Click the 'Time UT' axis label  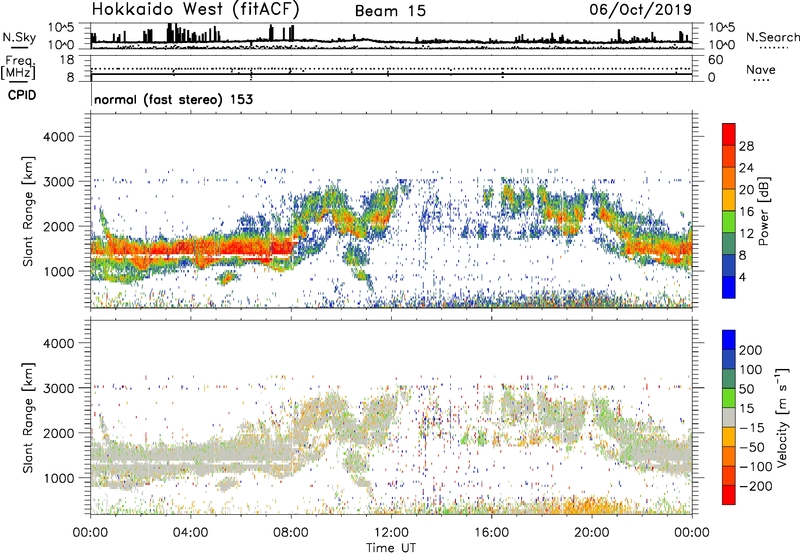[x=391, y=548]
